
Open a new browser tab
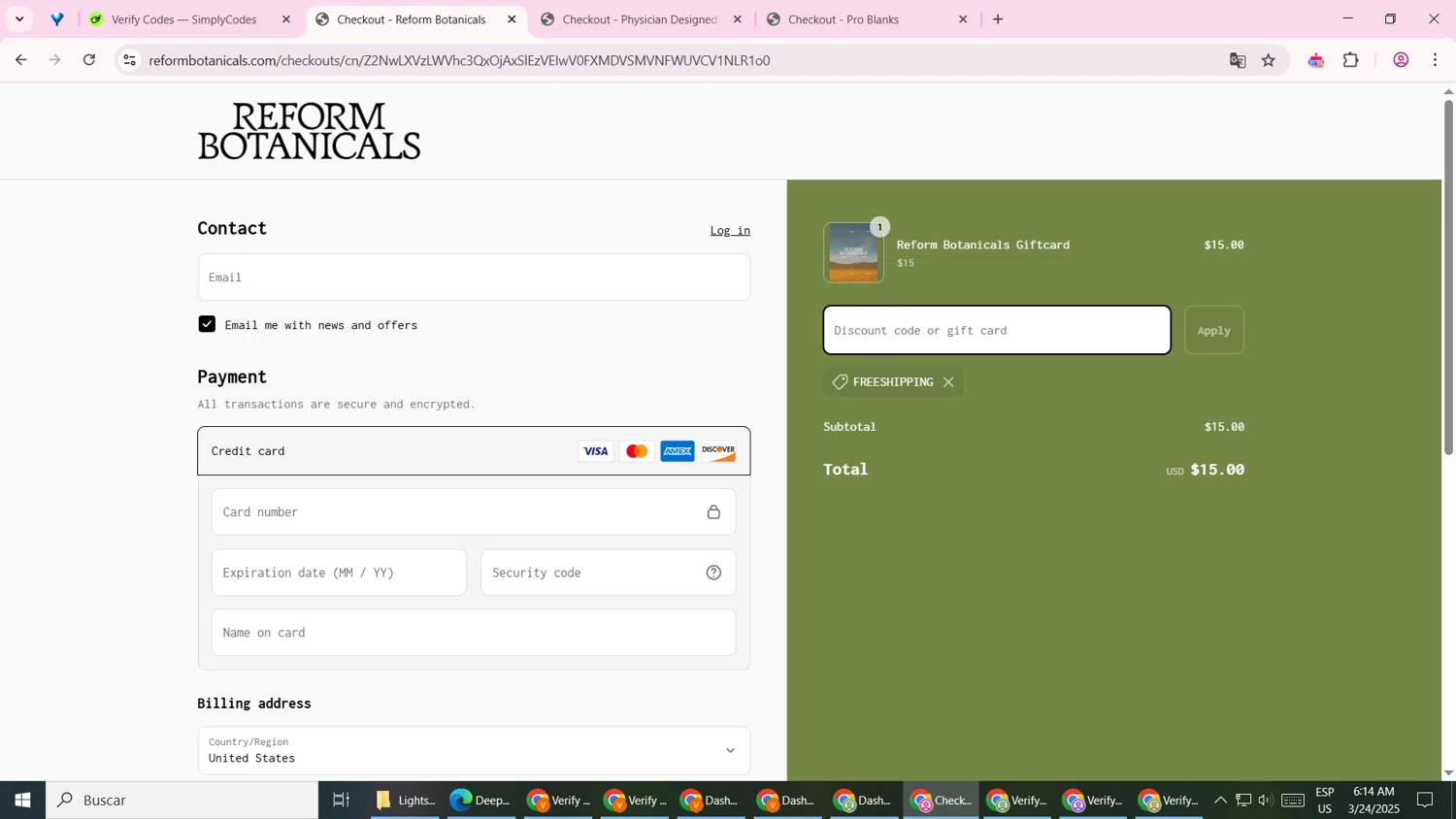tap(998, 19)
